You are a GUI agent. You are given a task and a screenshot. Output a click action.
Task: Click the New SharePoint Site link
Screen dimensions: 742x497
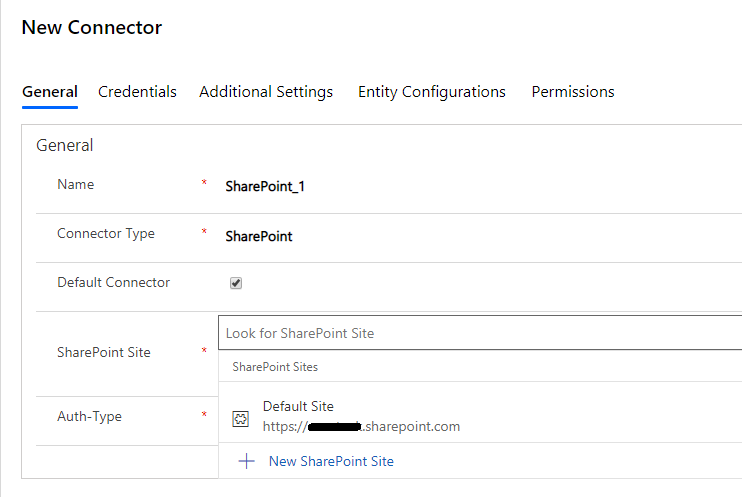331,462
